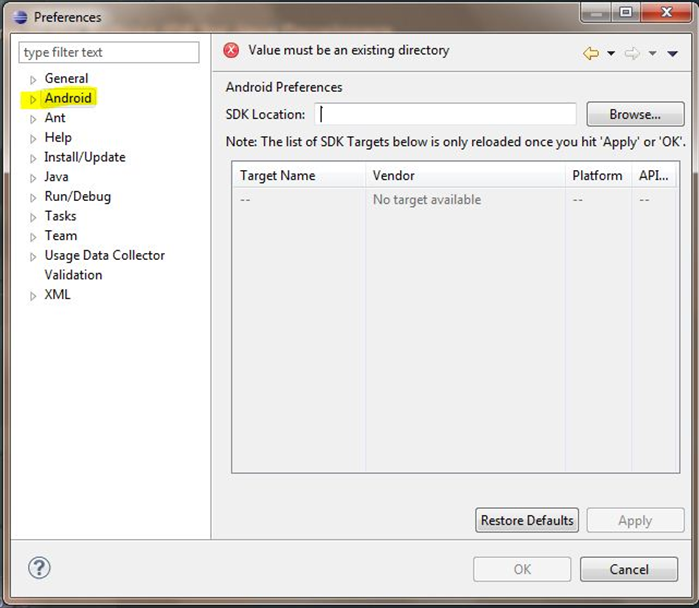The image size is (699, 608).
Task: Select General in the preferences tree
Action: 66,78
